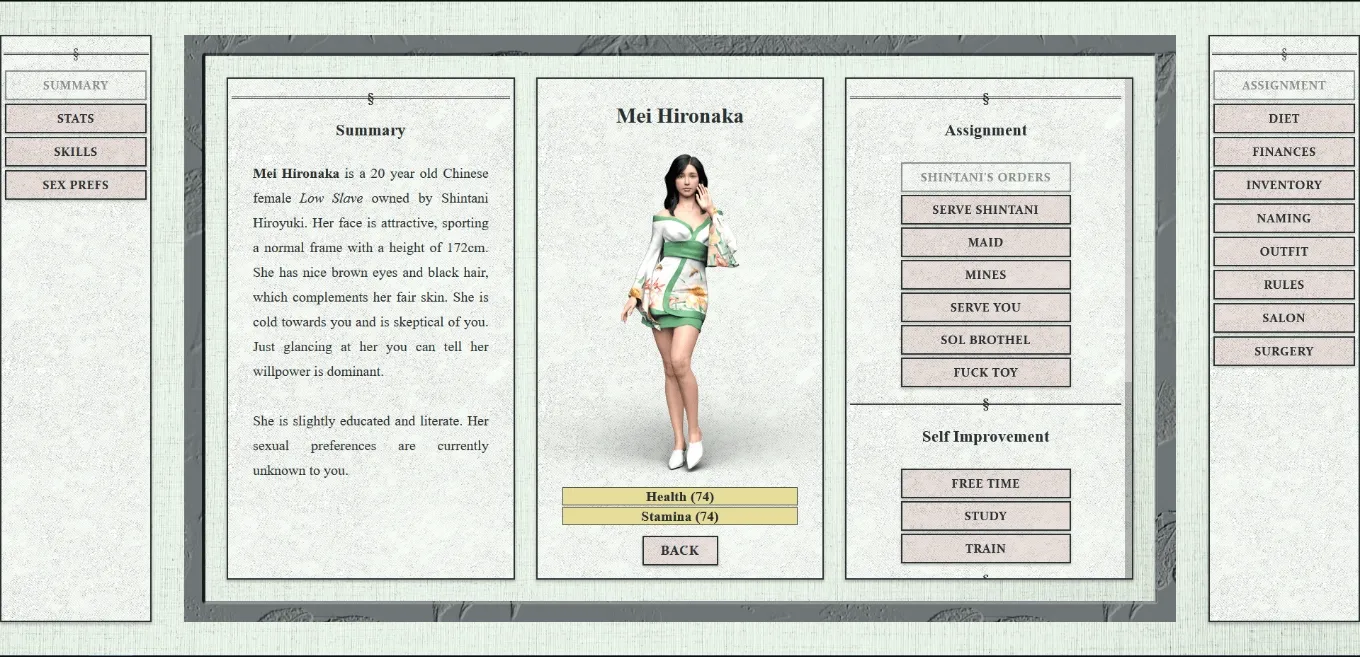The image size is (1360, 657).
Task: Change Mei's OUTFIT
Action: tap(1283, 251)
